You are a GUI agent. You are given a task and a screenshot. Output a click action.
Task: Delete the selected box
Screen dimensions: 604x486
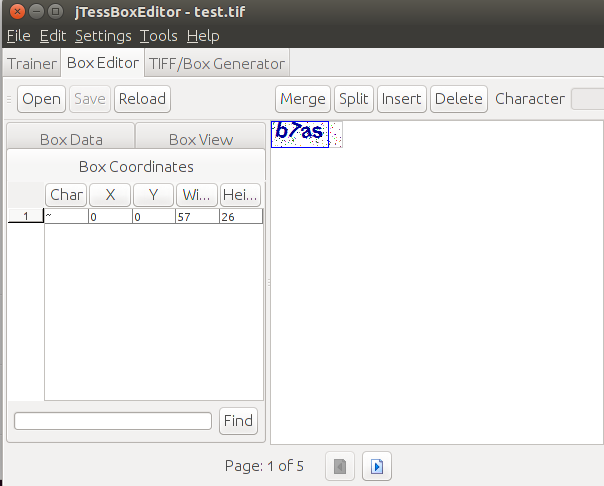[x=458, y=99]
